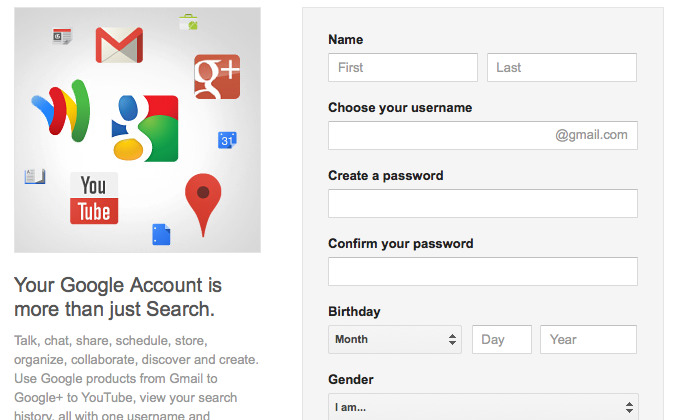Focus the Last name field
Image resolution: width=680 pixels, height=420 pixels.
(562, 67)
